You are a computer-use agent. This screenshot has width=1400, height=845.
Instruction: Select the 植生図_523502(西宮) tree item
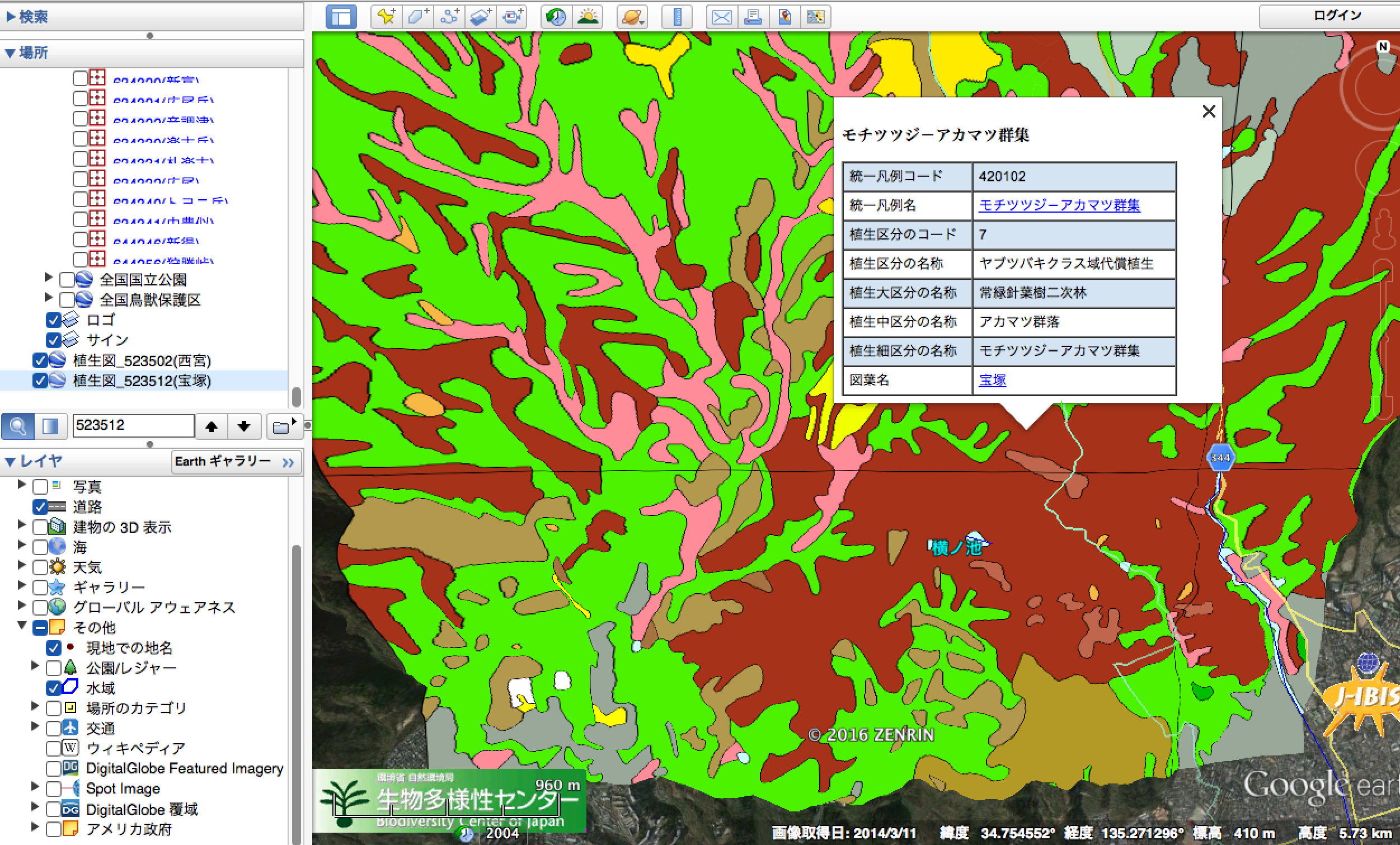pyautogui.click(x=142, y=360)
